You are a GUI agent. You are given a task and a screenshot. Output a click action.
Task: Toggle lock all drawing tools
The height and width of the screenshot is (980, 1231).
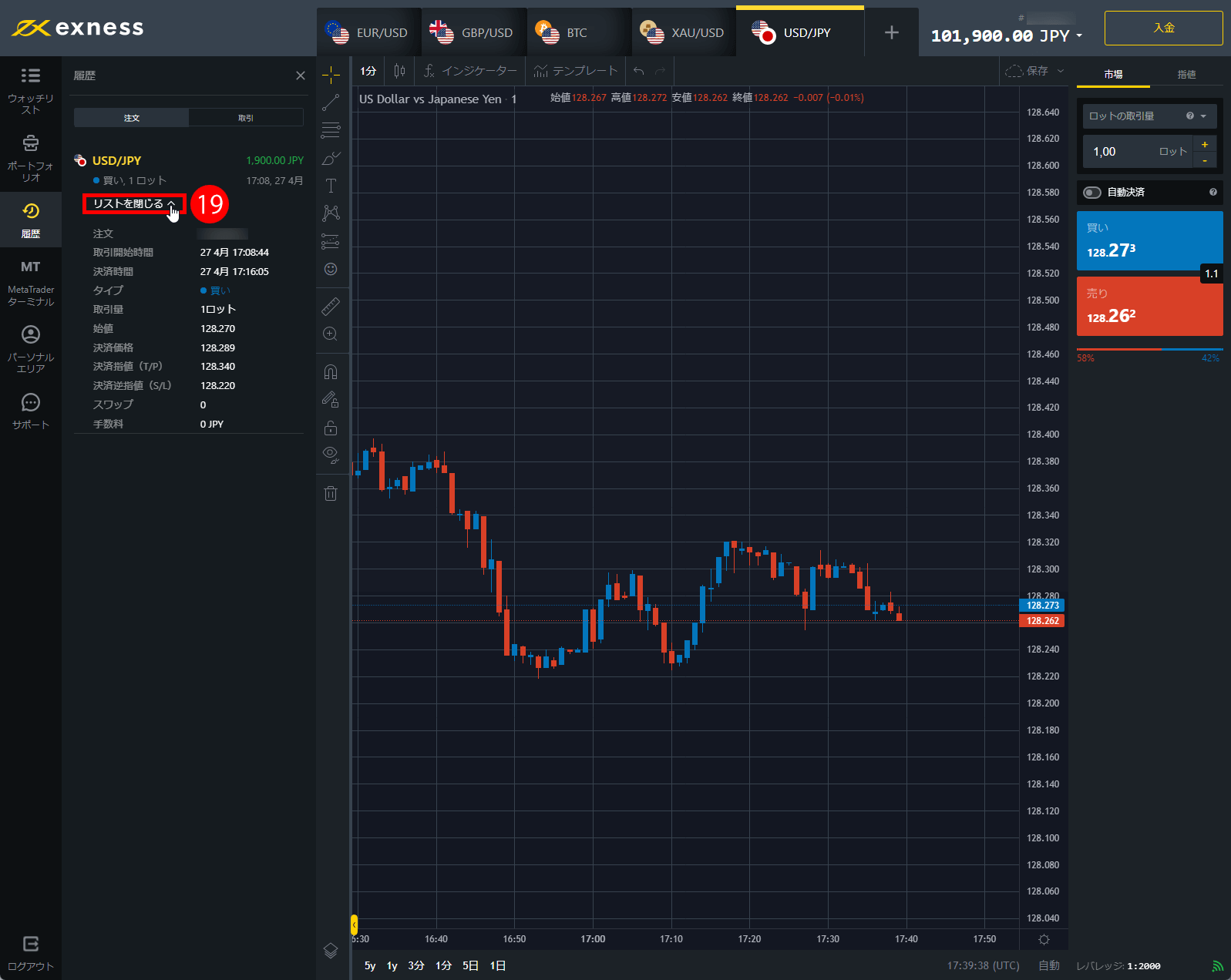point(331,428)
